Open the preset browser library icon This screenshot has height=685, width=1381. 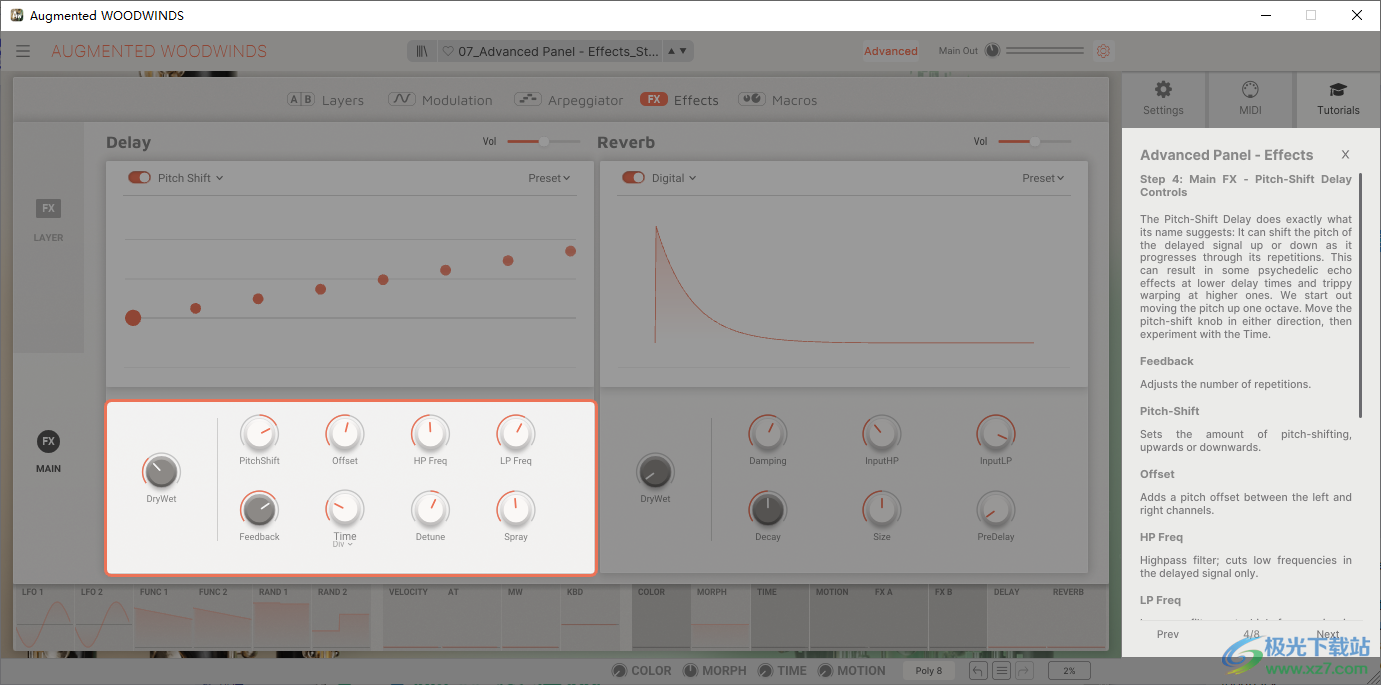pyautogui.click(x=423, y=51)
